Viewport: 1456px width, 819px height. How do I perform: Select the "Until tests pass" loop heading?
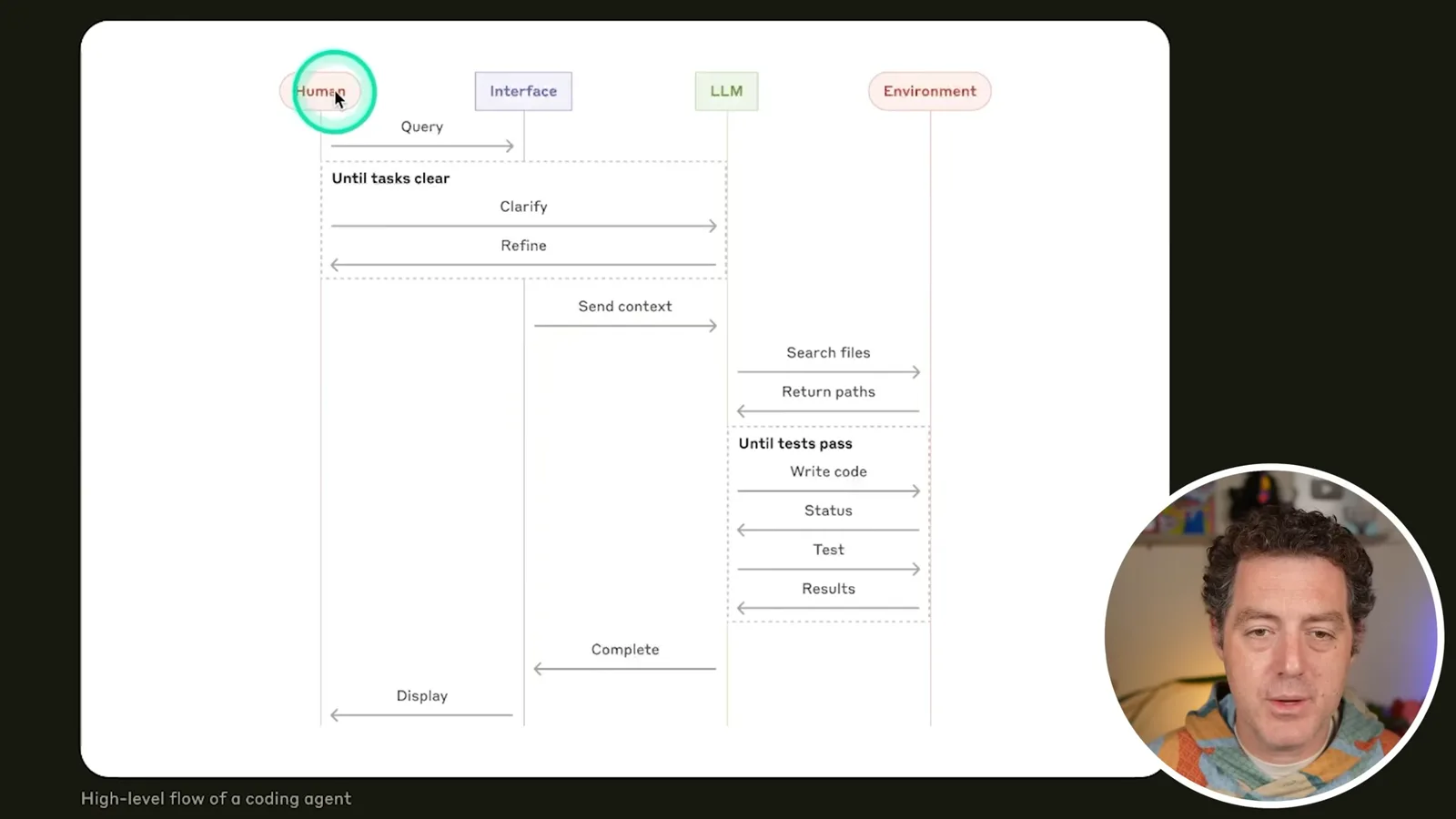click(x=795, y=444)
